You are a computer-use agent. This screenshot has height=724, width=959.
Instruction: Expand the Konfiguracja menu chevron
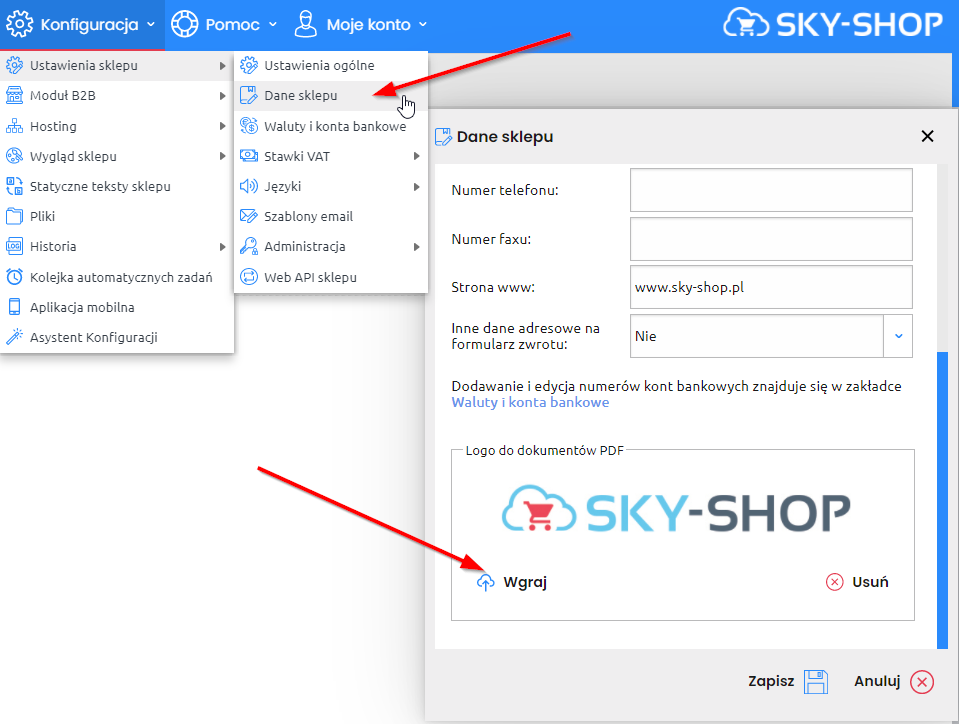pos(151,25)
